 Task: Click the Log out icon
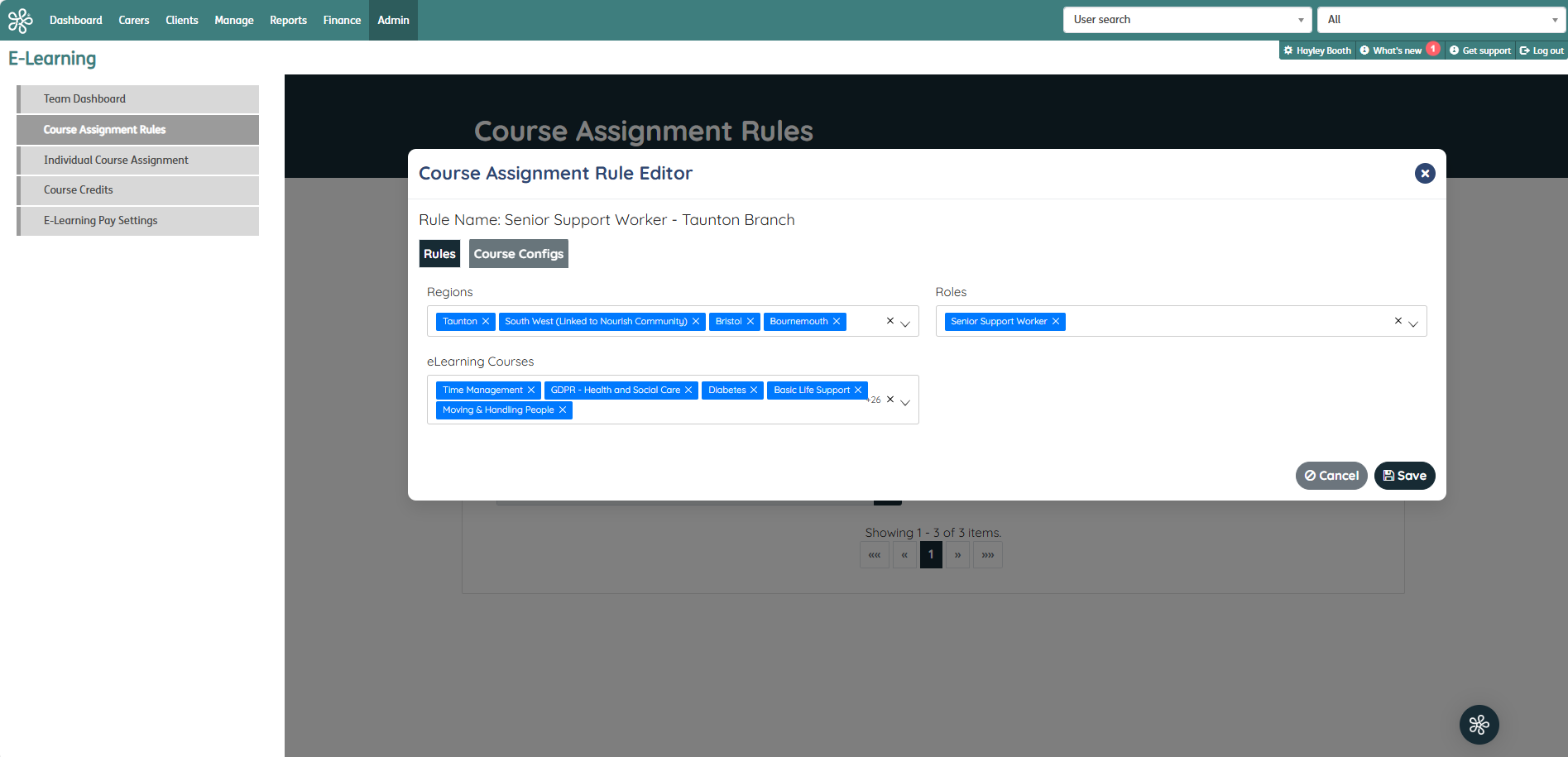click(1525, 50)
